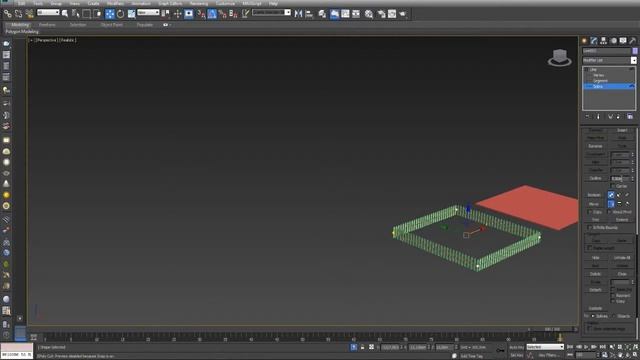
Task: Click the Outline button
Action: coord(596,178)
